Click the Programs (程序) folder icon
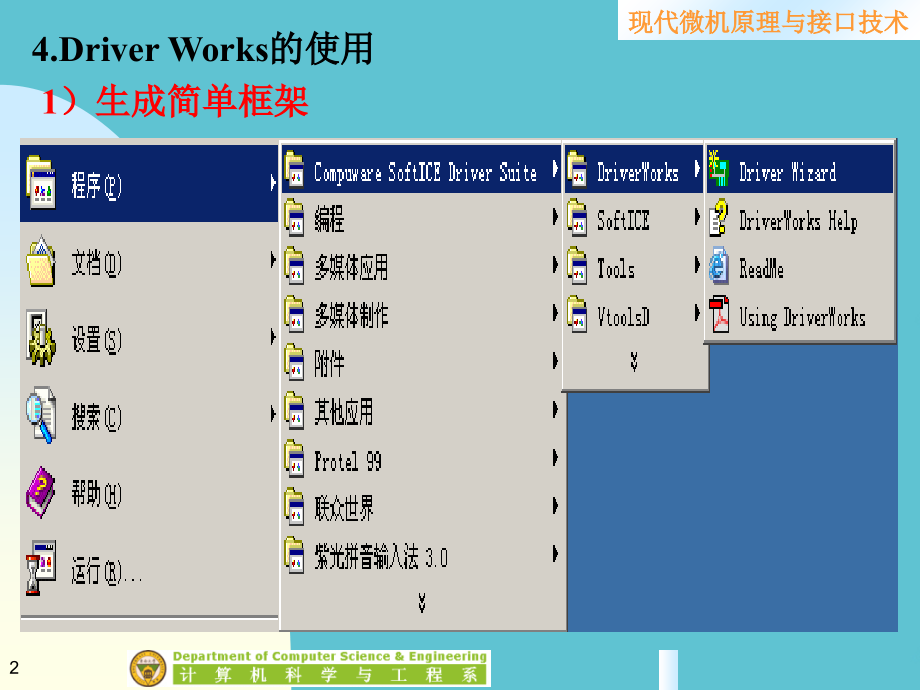 click(40, 182)
